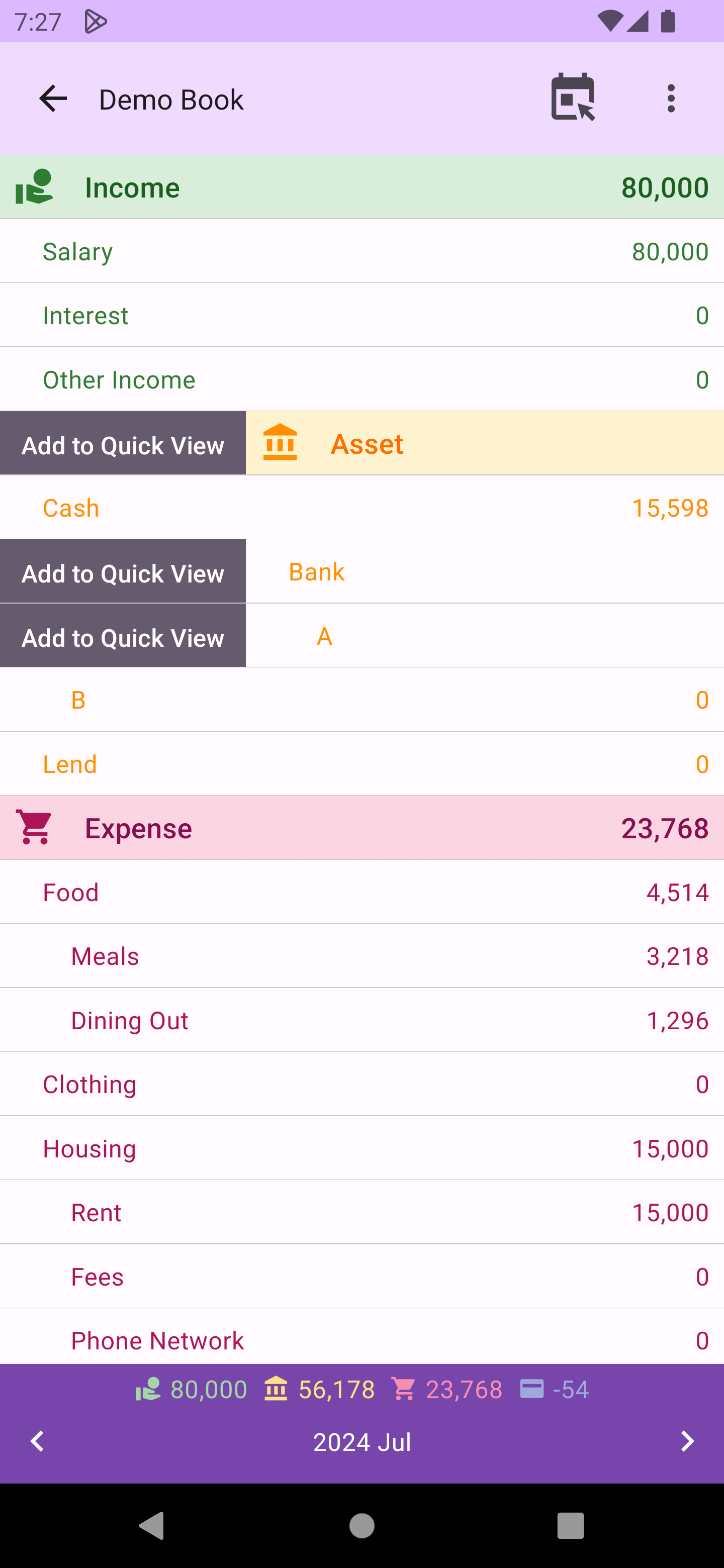The height and width of the screenshot is (1568, 724).
Task: Add Asset to Quick View
Action: tap(123, 444)
